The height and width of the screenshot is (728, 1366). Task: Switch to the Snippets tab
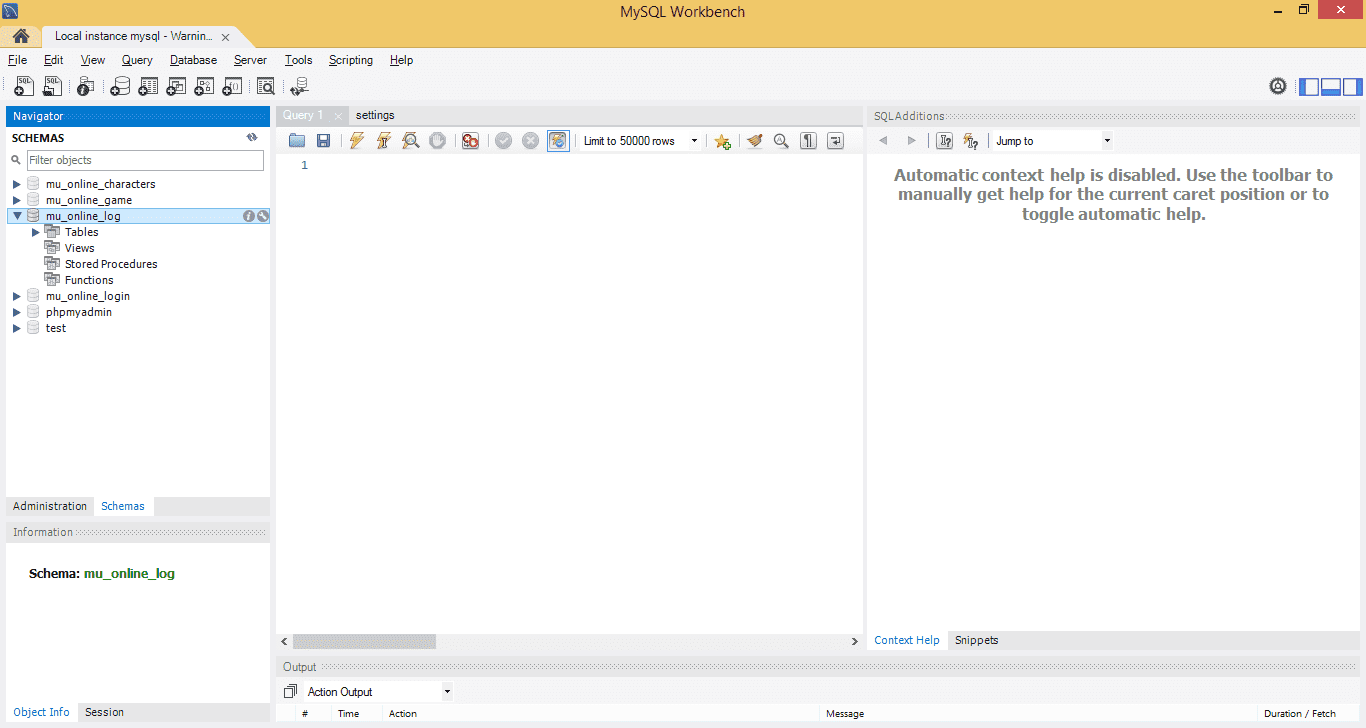(x=976, y=640)
